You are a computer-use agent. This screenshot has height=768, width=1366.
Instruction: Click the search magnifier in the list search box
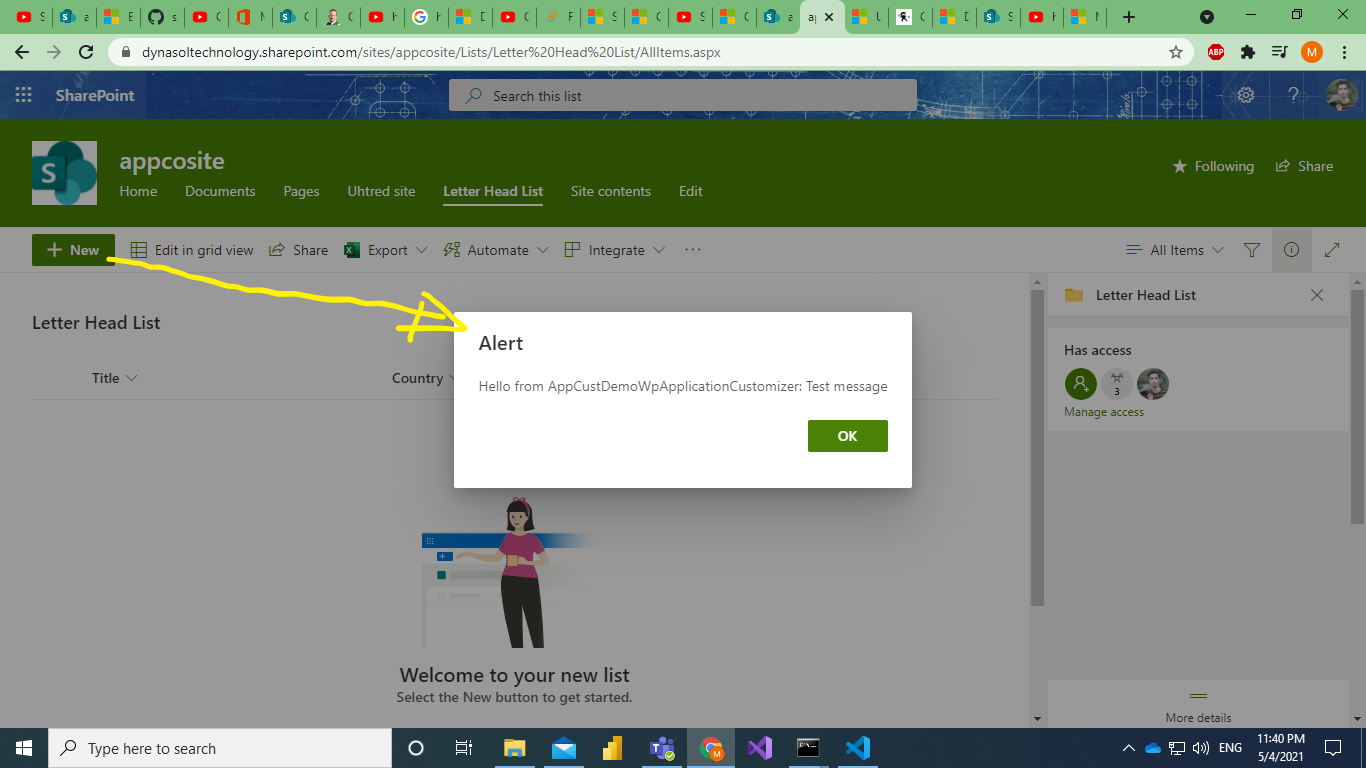472,95
